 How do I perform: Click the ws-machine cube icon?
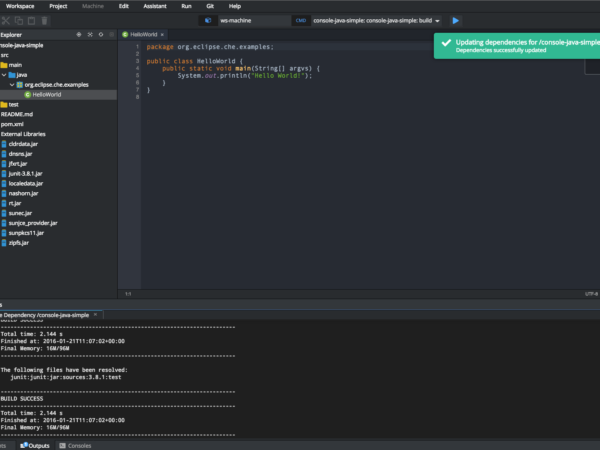(x=208, y=21)
